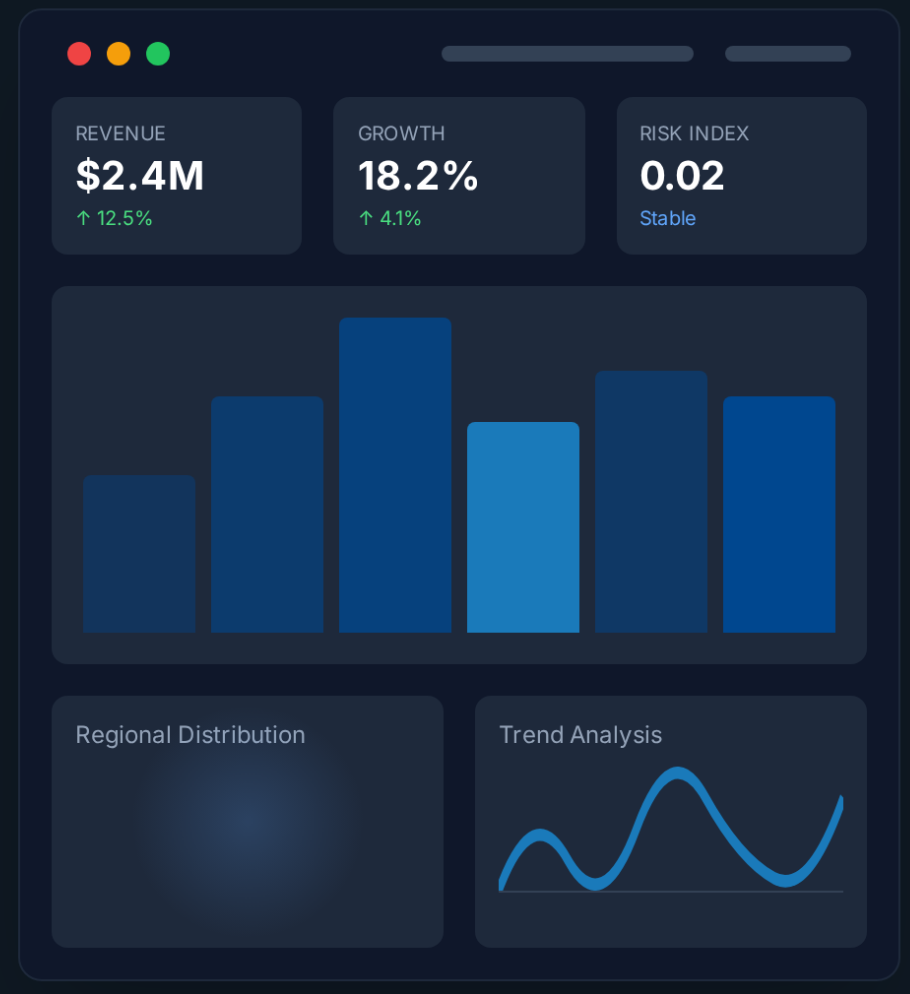Click the green maximize window button
The width and height of the screenshot is (910, 994).
(158, 54)
